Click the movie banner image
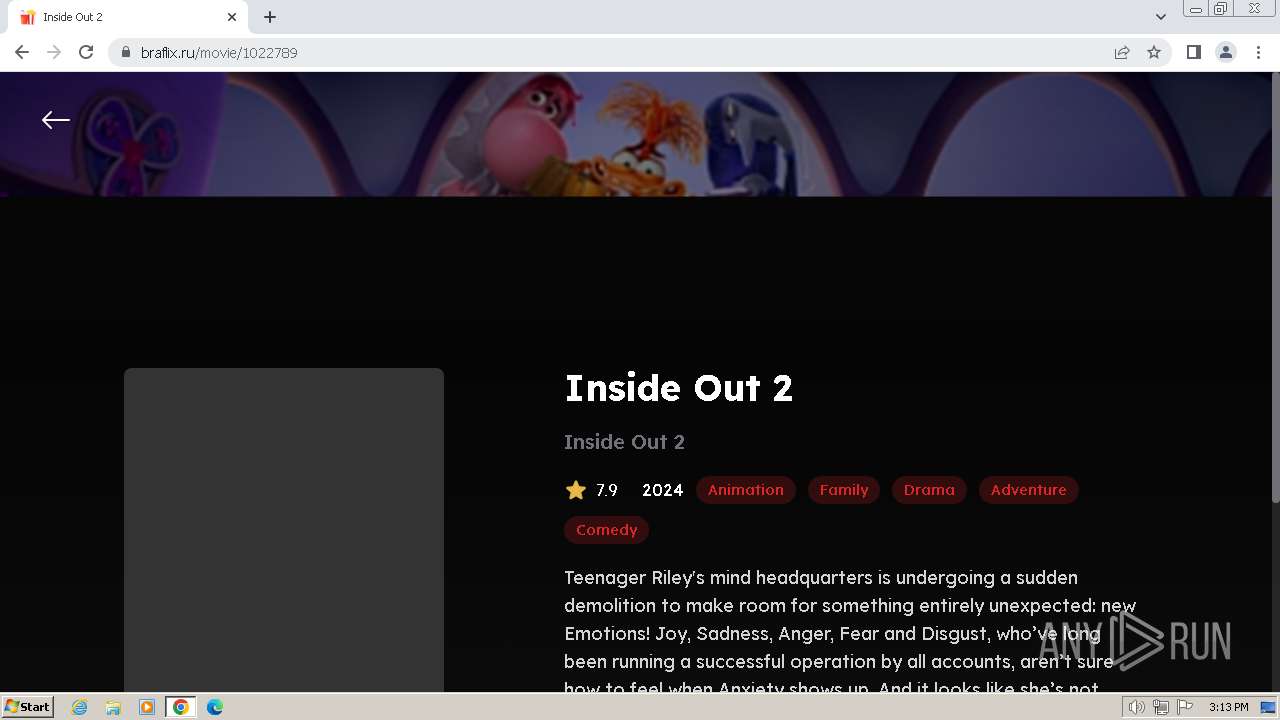1280x720 pixels. click(636, 134)
